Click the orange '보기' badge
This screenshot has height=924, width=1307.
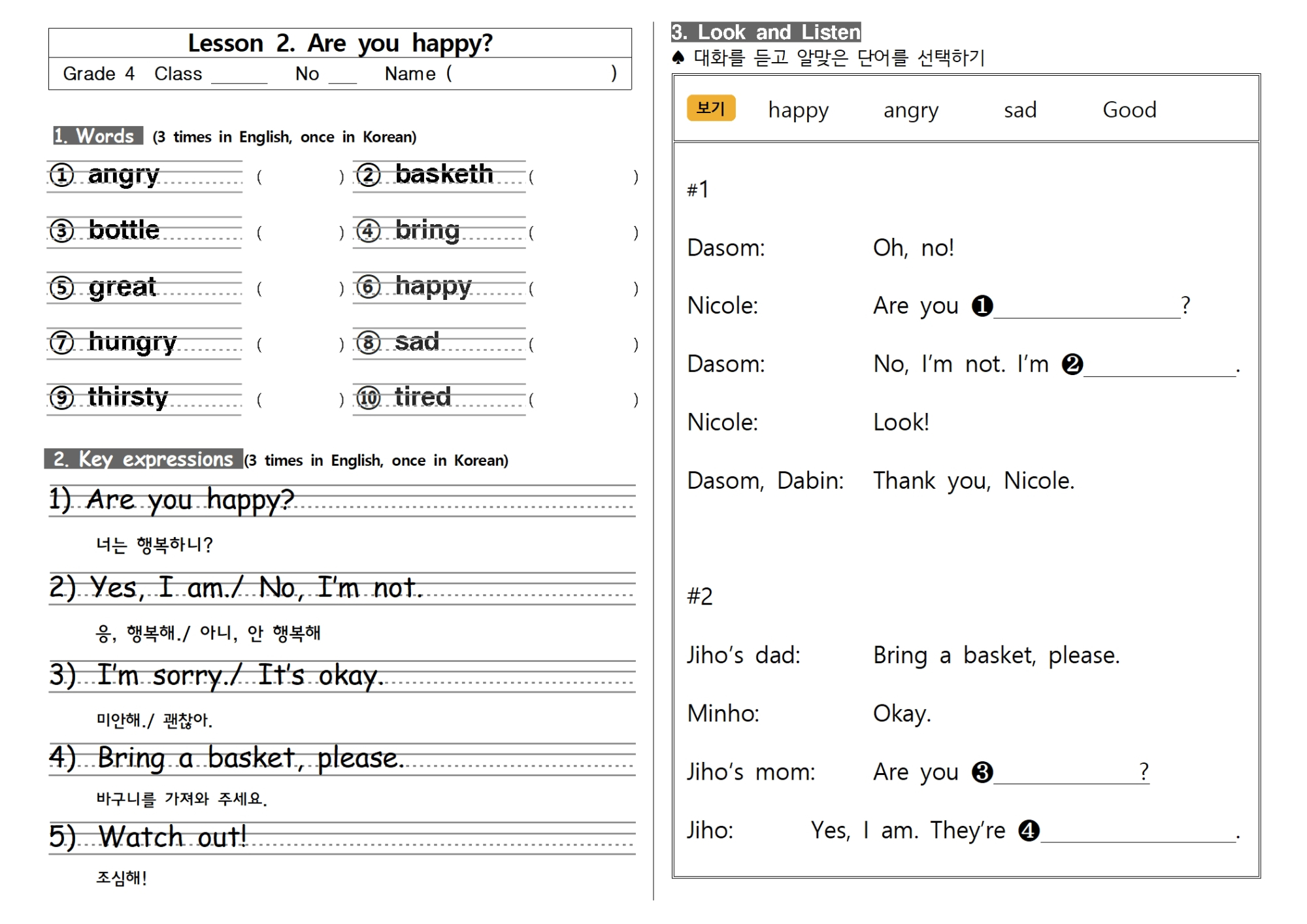[711, 108]
